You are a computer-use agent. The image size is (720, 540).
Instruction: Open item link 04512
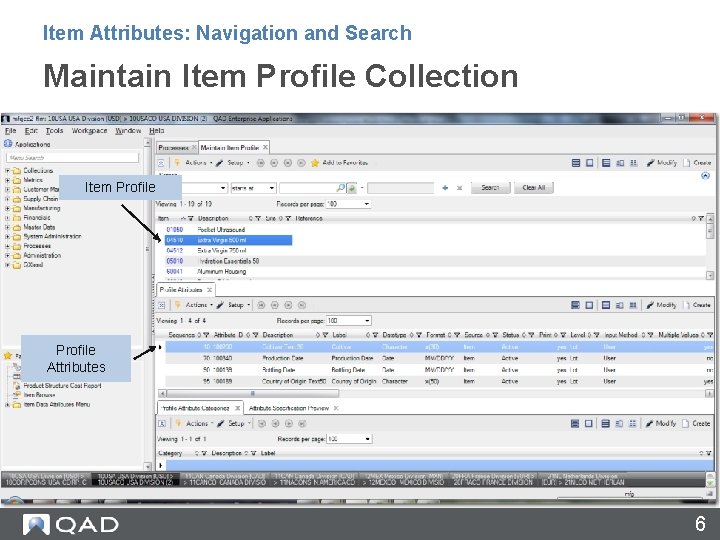(x=174, y=251)
